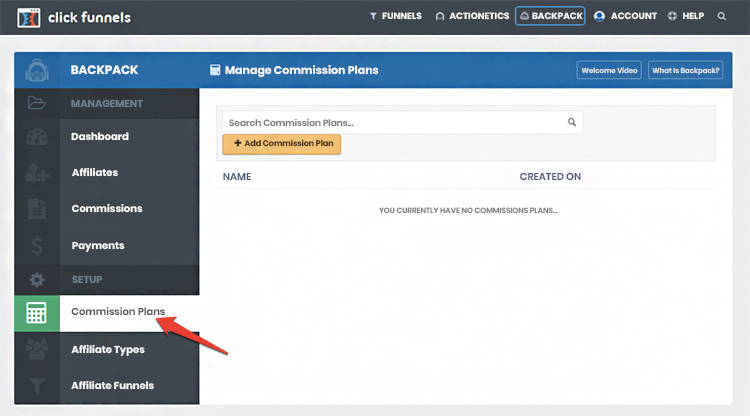Click the Welcome Video button
Viewport: 750px width, 416px height.
(608, 70)
